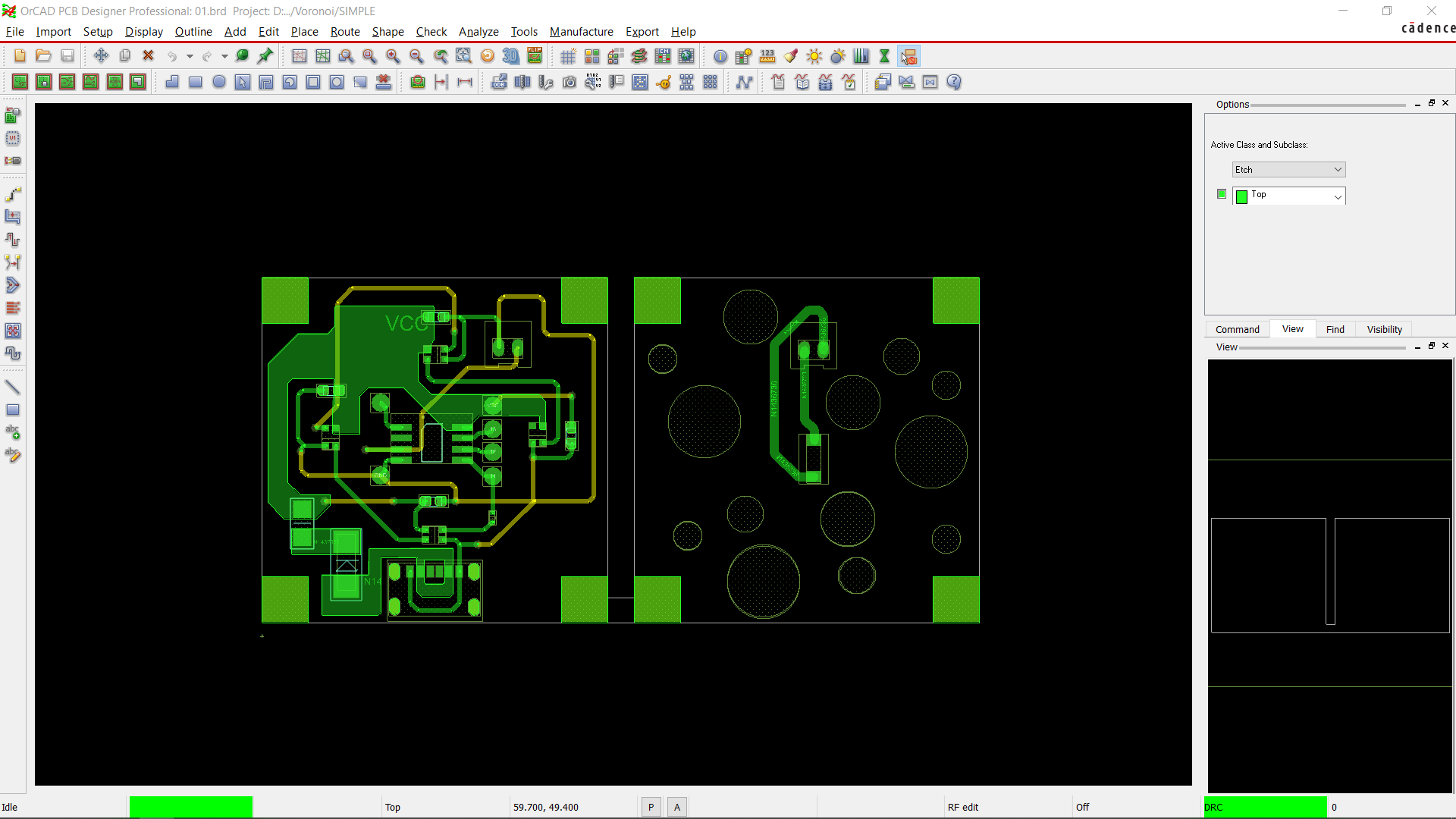Image resolution: width=1456 pixels, height=819 pixels.
Task: Toggle the P button in status bar
Action: coord(651,807)
